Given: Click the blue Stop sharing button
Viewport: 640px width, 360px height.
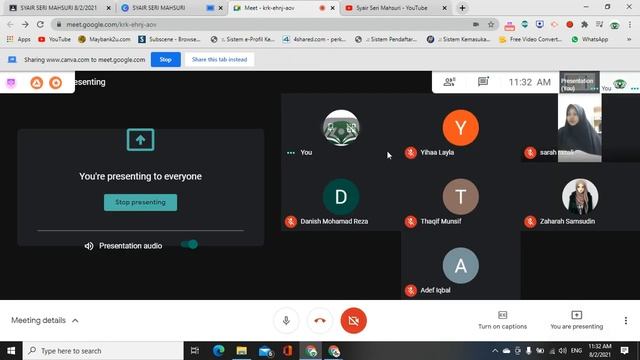Looking at the screenshot, I should pos(166,60).
